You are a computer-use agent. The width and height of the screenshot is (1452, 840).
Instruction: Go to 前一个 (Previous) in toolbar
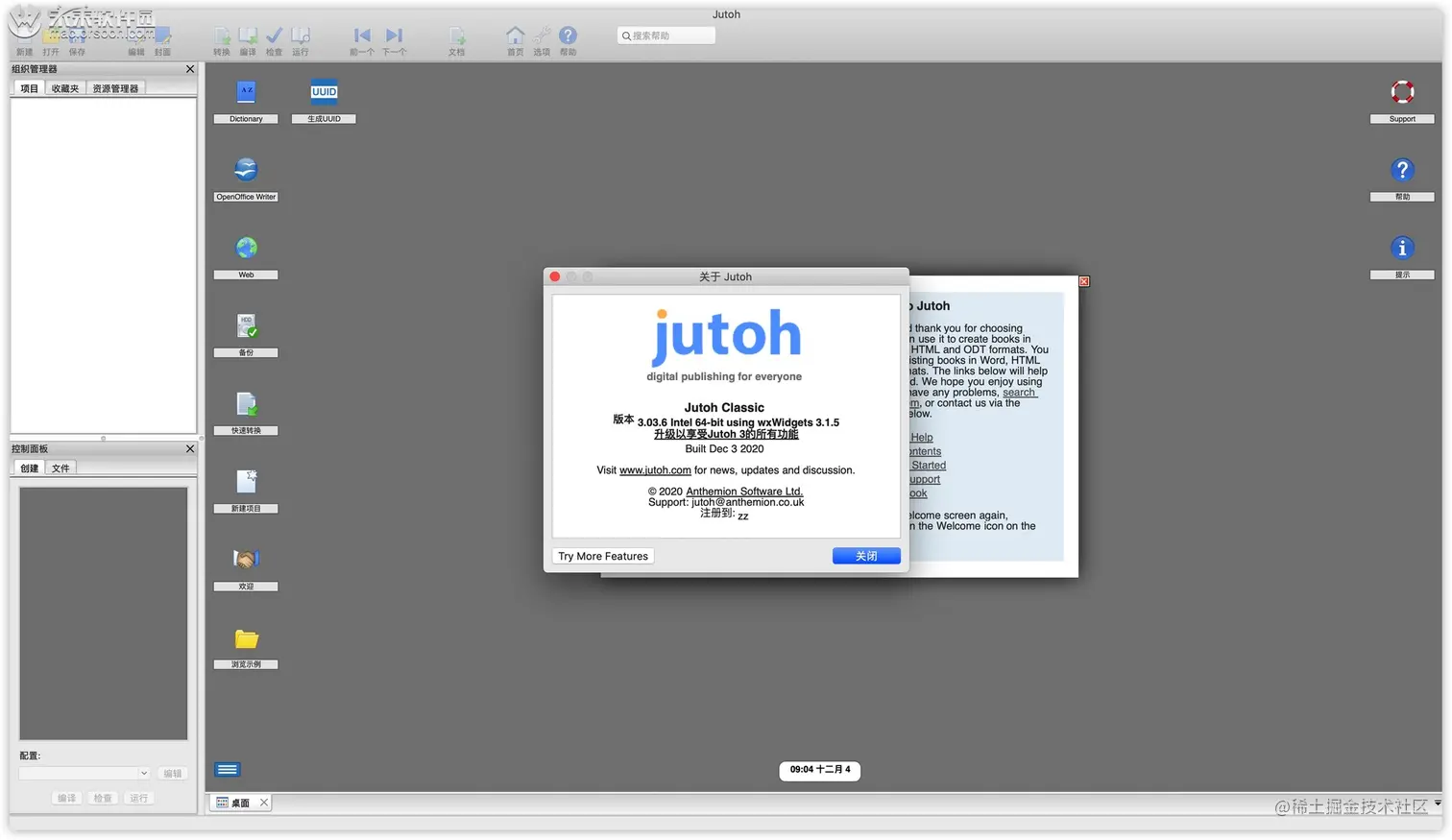361,40
